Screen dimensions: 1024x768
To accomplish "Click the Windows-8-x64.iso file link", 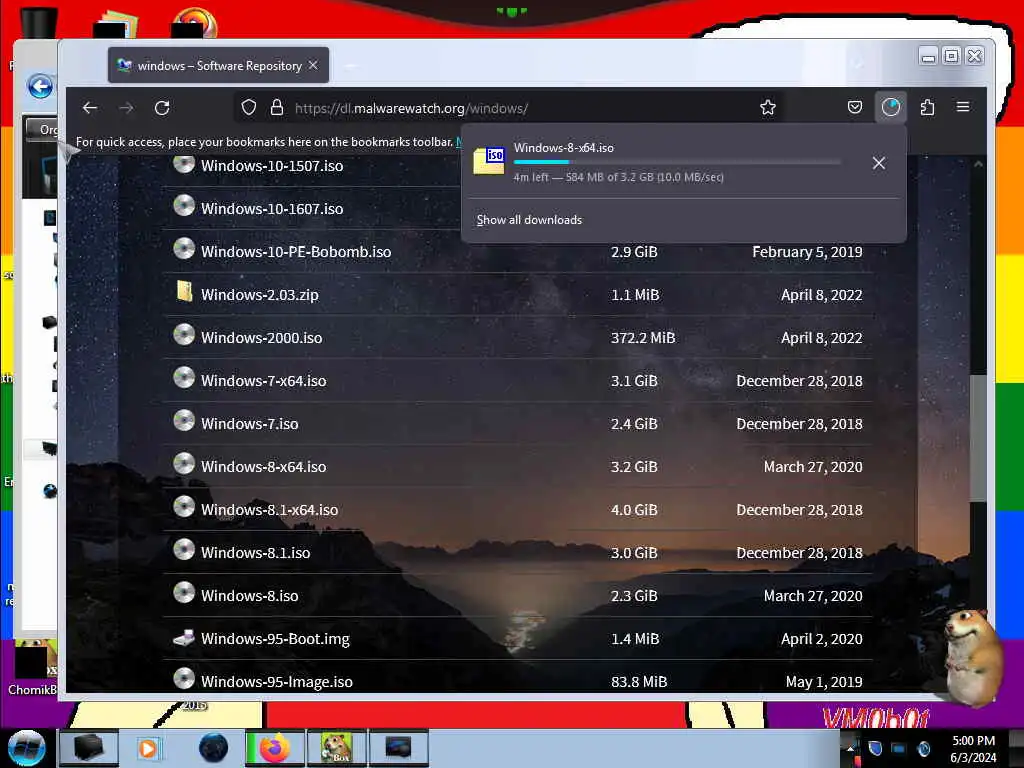I will (263, 467).
